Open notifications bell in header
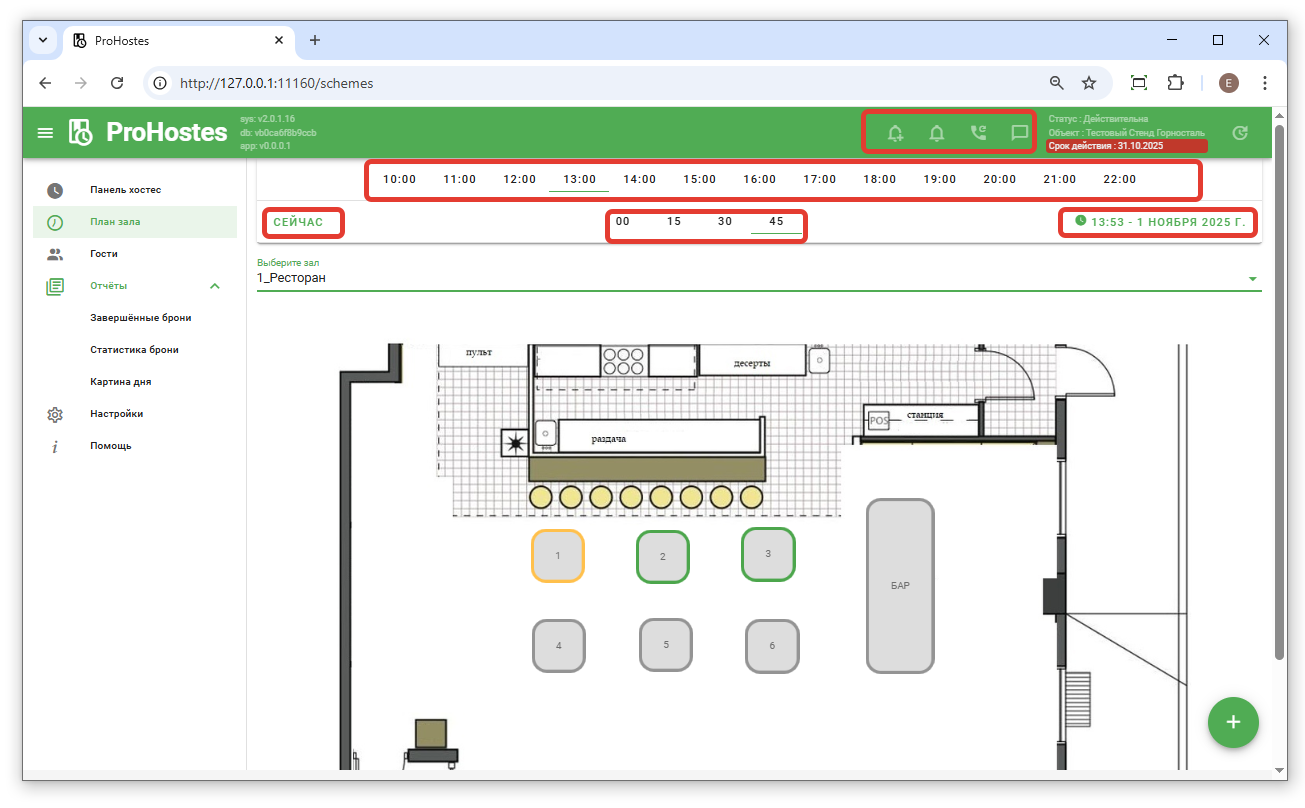The height and width of the screenshot is (808, 1305). [x=937, y=133]
